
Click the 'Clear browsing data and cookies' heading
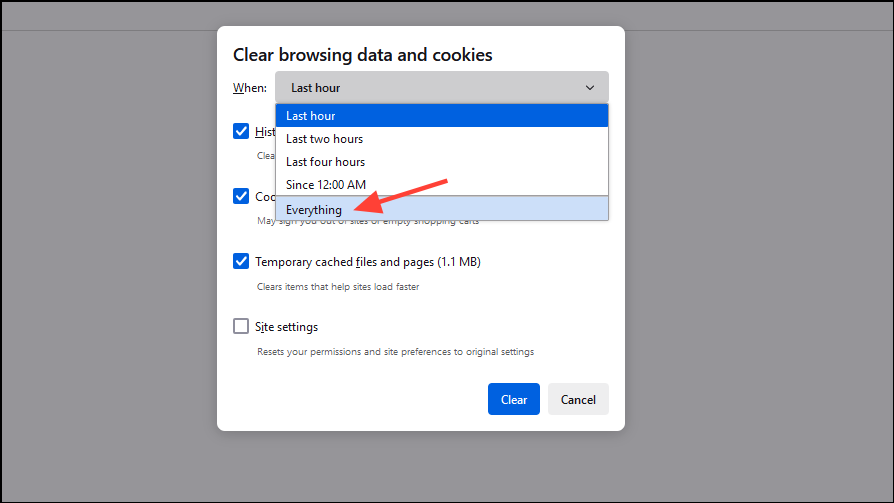[363, 55]
